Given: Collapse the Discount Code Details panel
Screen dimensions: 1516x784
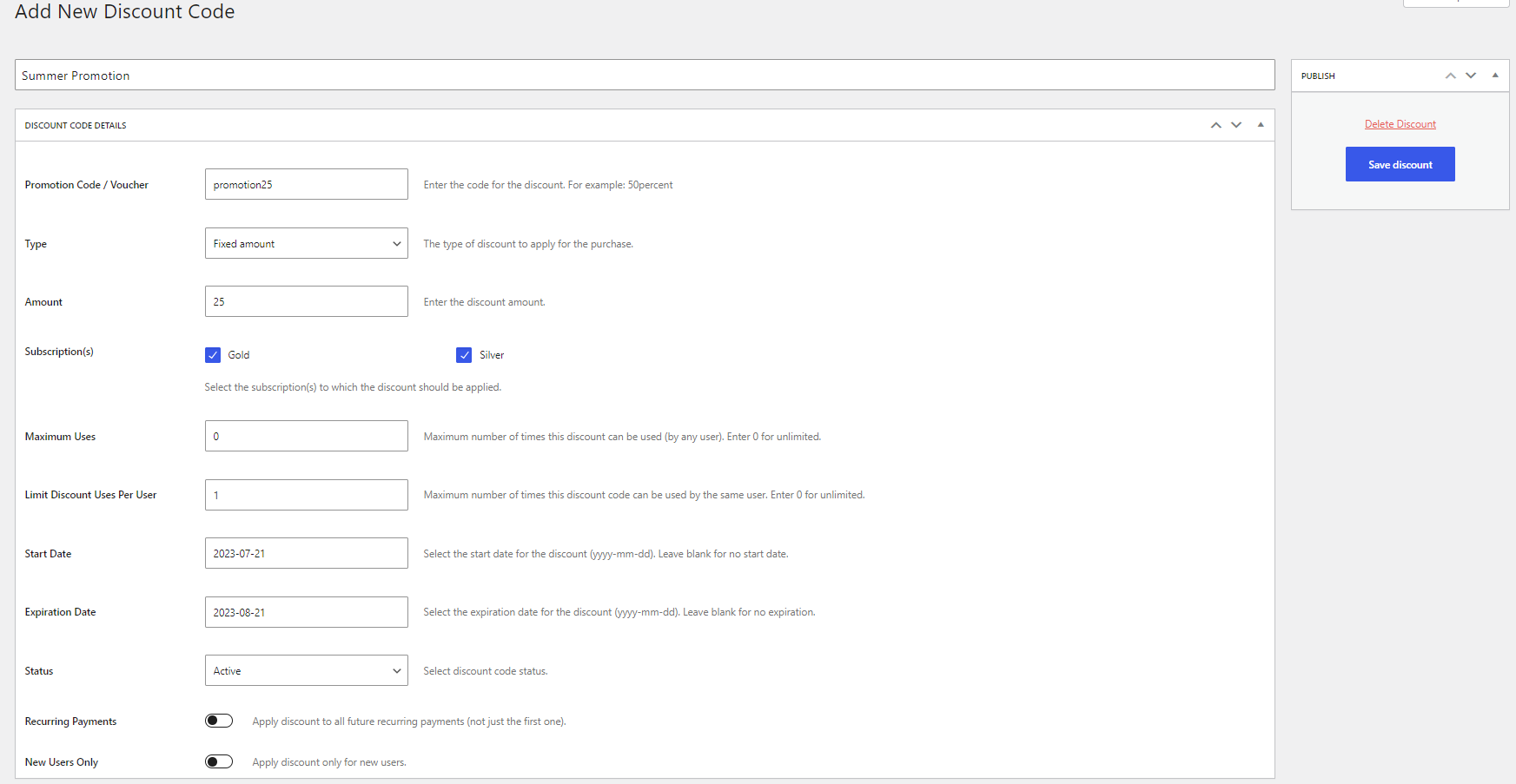Looking at the screenshot, I should click(1261, 125).
